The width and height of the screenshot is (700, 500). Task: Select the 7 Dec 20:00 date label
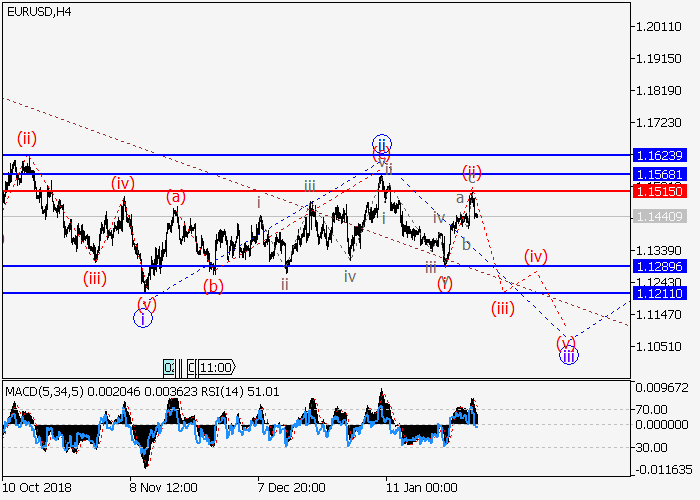pyautogui.click(x=292, y=487)
